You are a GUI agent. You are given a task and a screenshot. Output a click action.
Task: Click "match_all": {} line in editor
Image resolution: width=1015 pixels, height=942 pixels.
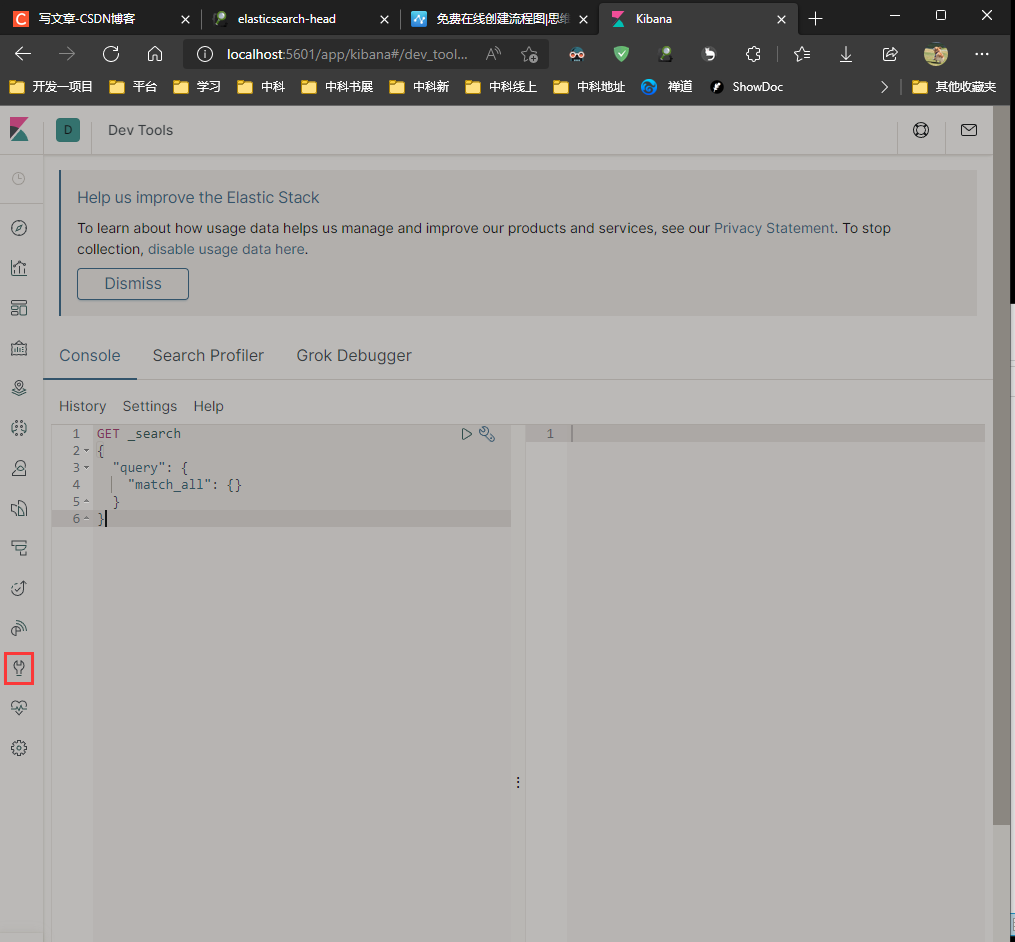(x=184, y=485)
